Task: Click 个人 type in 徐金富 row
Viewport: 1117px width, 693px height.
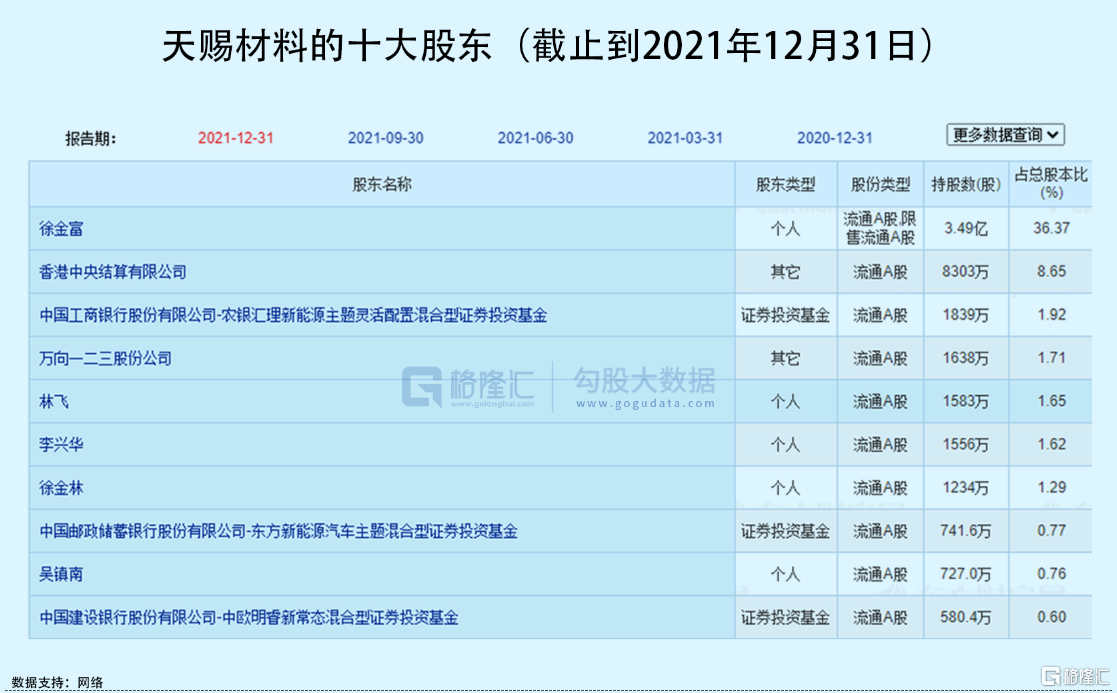Action: pyautogui.click(x=786, y=229)
